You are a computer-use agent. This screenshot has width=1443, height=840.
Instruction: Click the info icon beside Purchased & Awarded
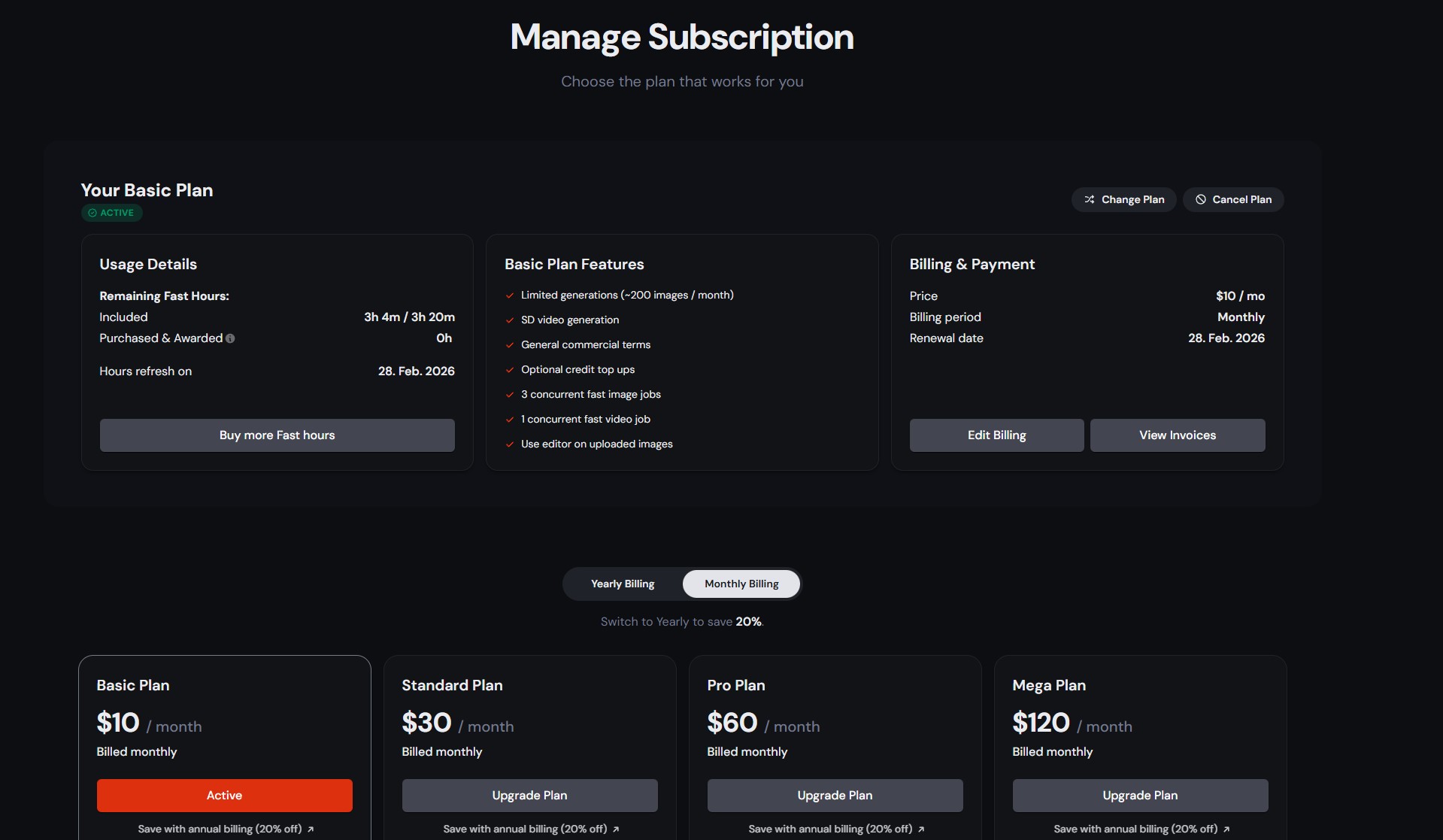(x=230, y=338)
